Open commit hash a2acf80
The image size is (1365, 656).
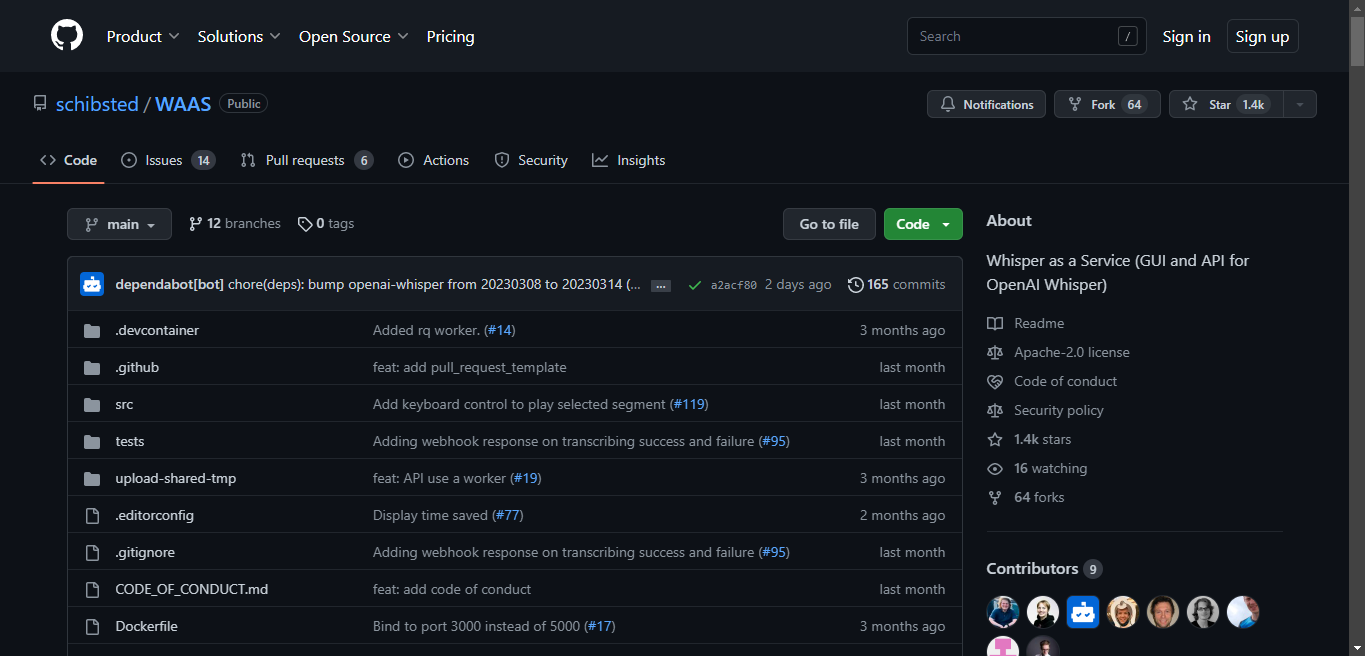tap(734, 285)
